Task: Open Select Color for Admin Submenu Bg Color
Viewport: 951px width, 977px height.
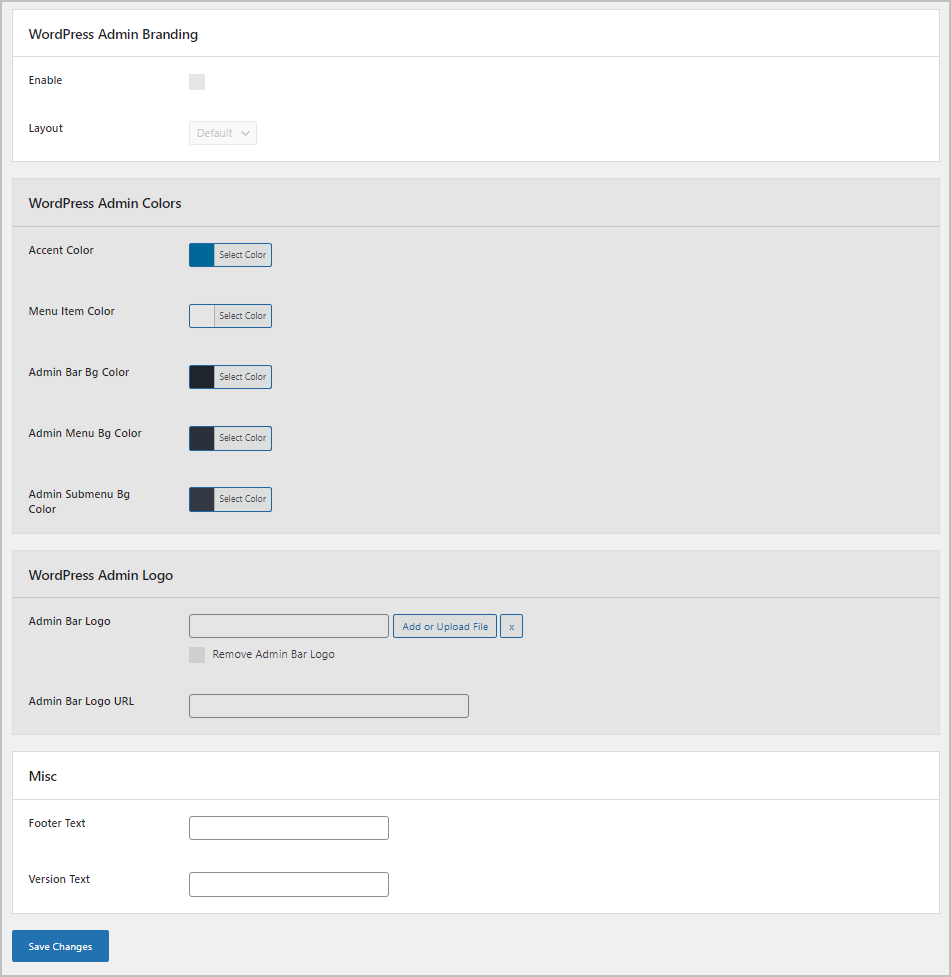Action: (242, 499)
